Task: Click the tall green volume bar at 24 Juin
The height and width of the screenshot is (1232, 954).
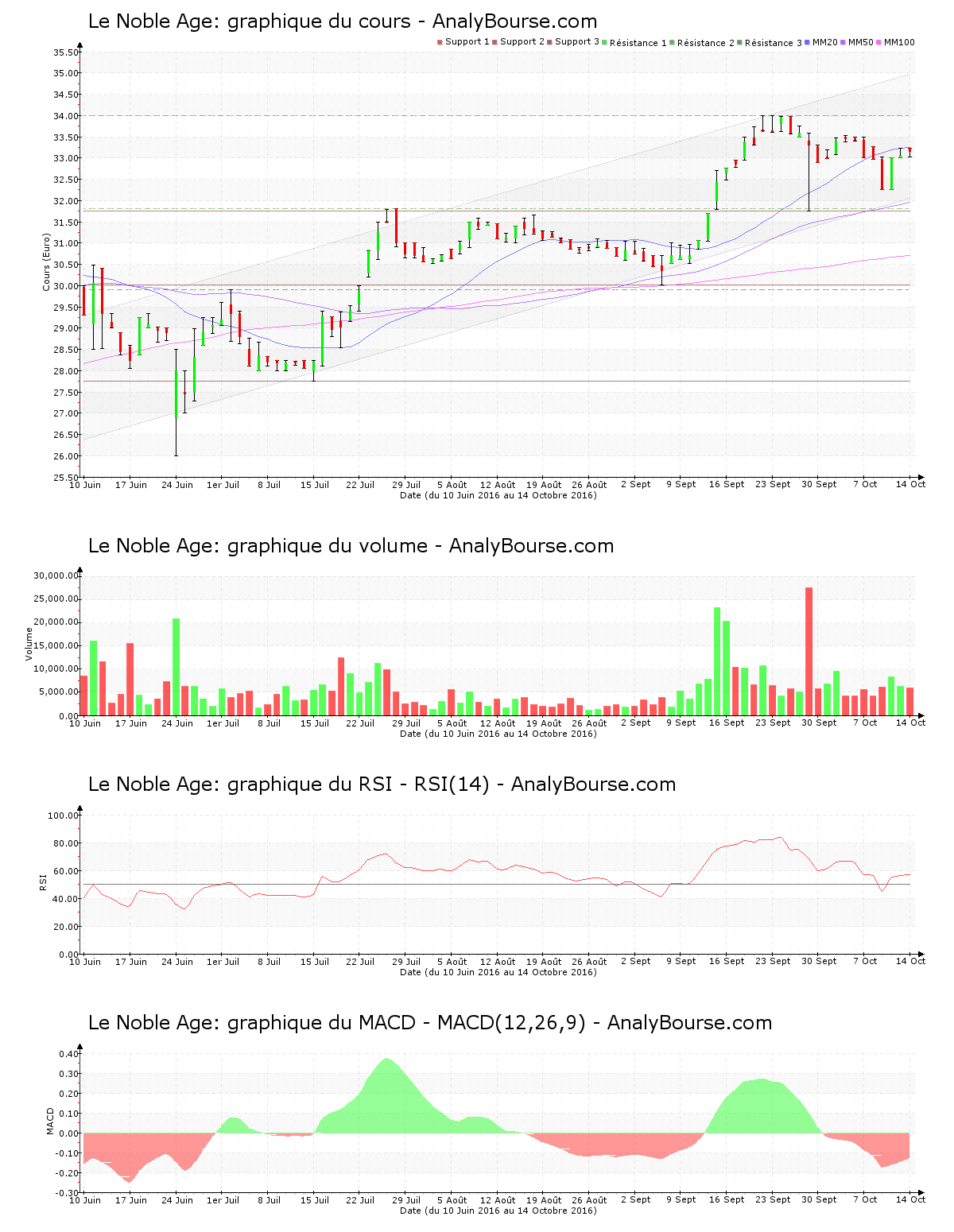Action: click(176, 667)
